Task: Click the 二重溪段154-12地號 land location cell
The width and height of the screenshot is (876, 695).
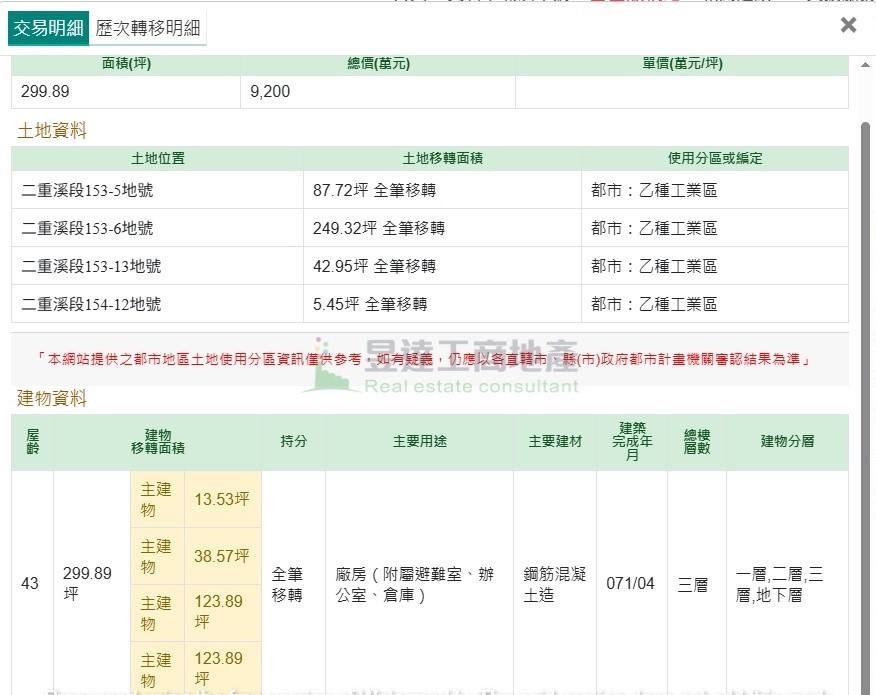Action: [91, 304]
